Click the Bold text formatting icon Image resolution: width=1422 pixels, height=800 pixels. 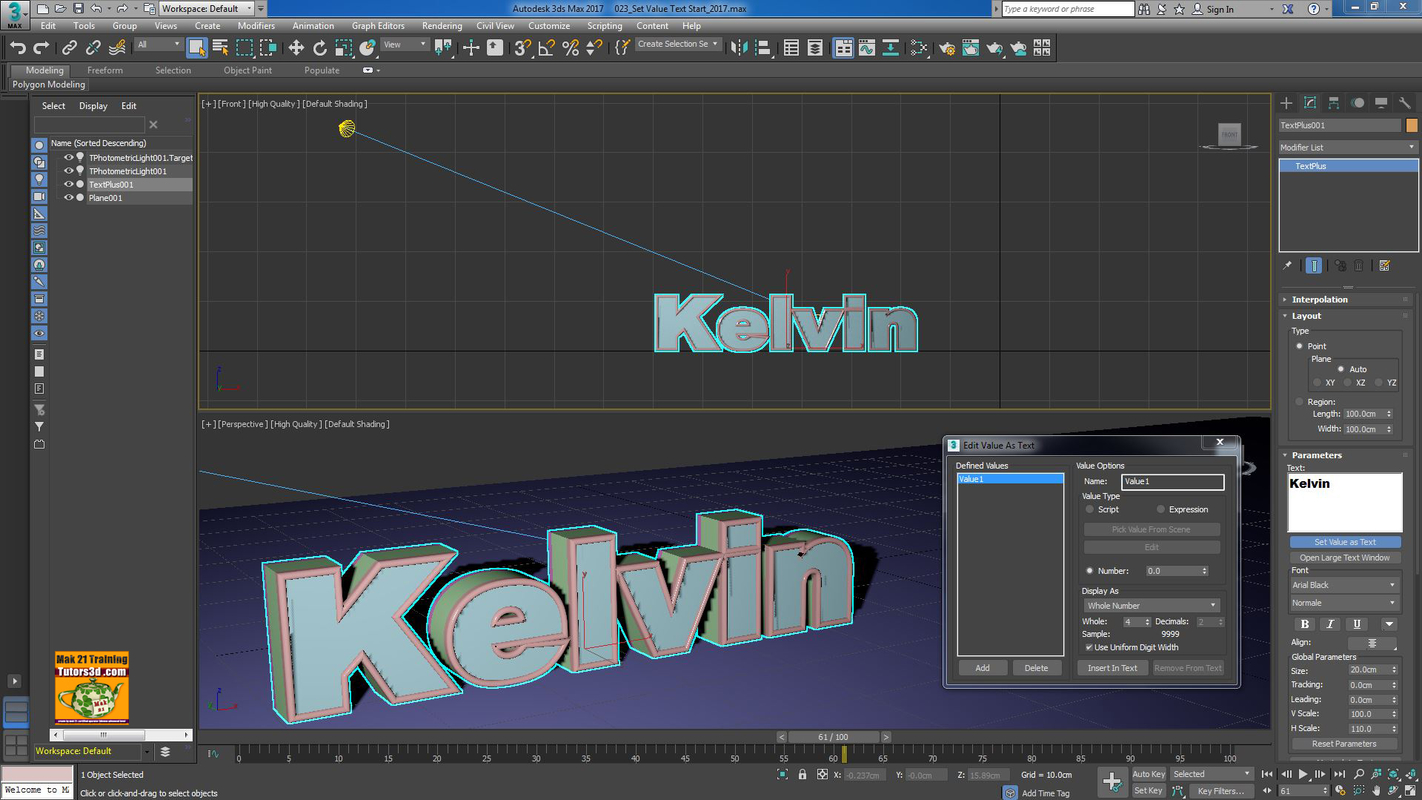(x=1304, y=624)
